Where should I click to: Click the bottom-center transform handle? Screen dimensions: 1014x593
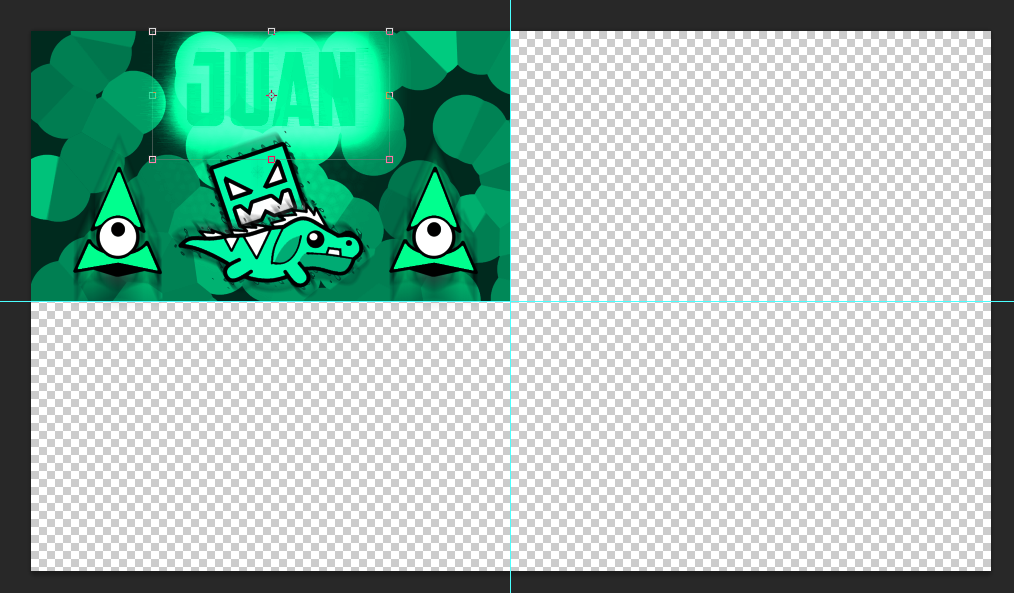tap(272, 159)
